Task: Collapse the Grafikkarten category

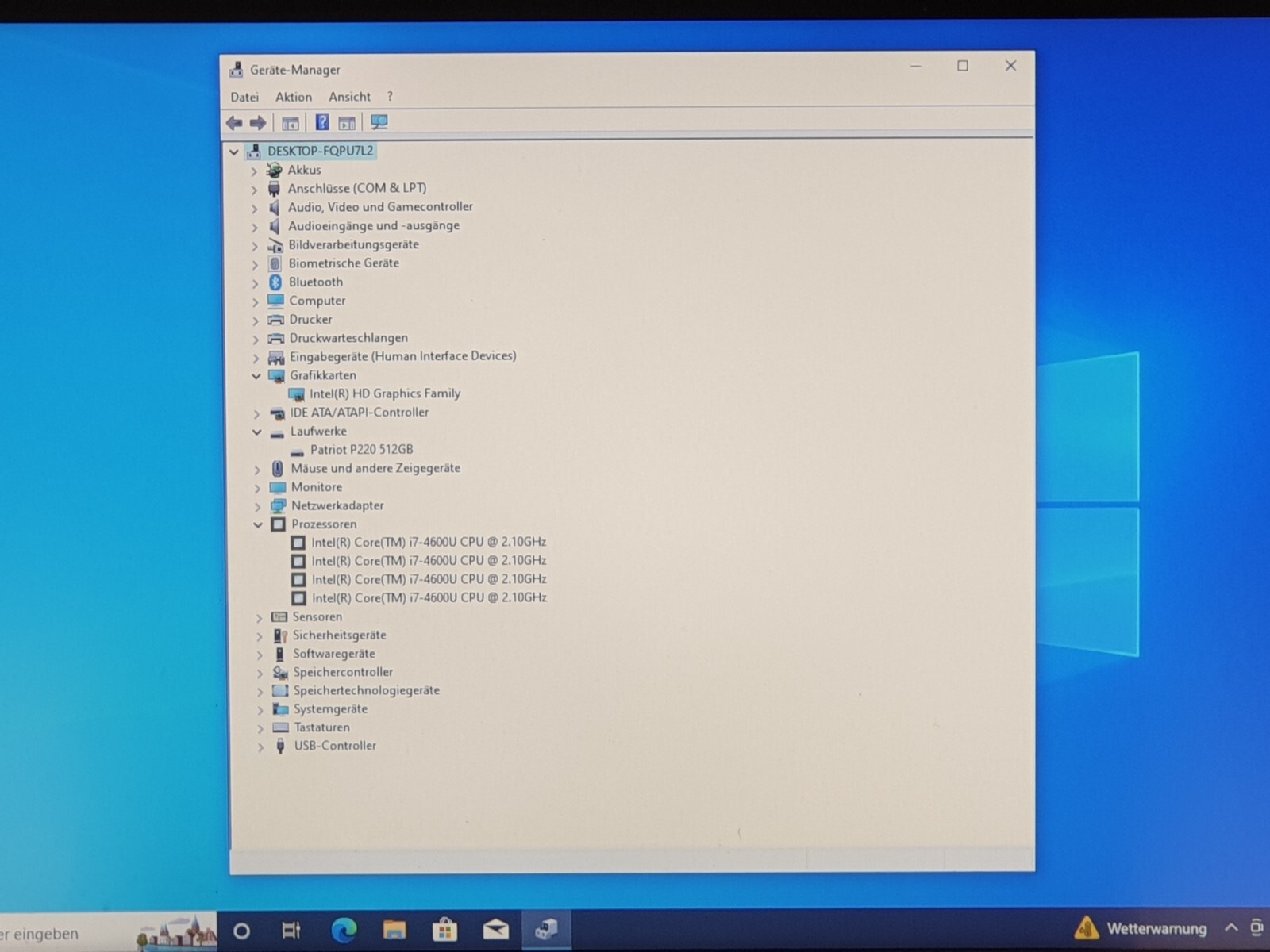Action: point(256,376)
